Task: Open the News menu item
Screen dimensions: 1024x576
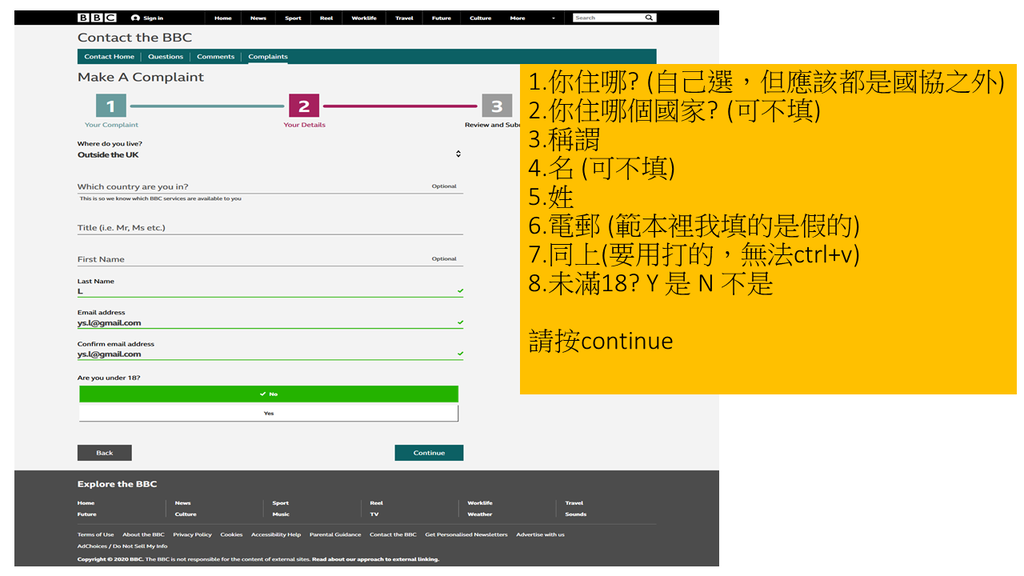Action: tap(258, 18)
